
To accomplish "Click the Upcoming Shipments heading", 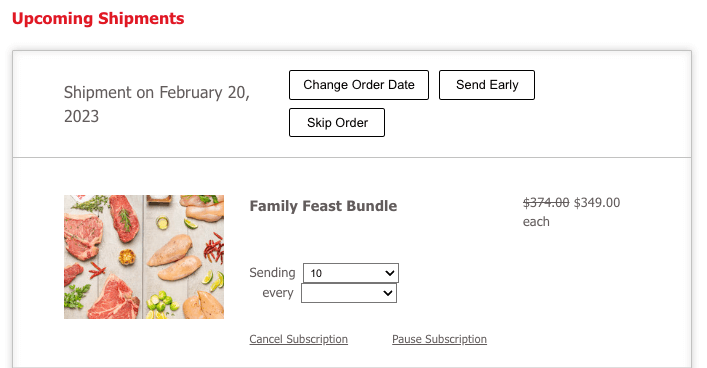I will [98, 18].
